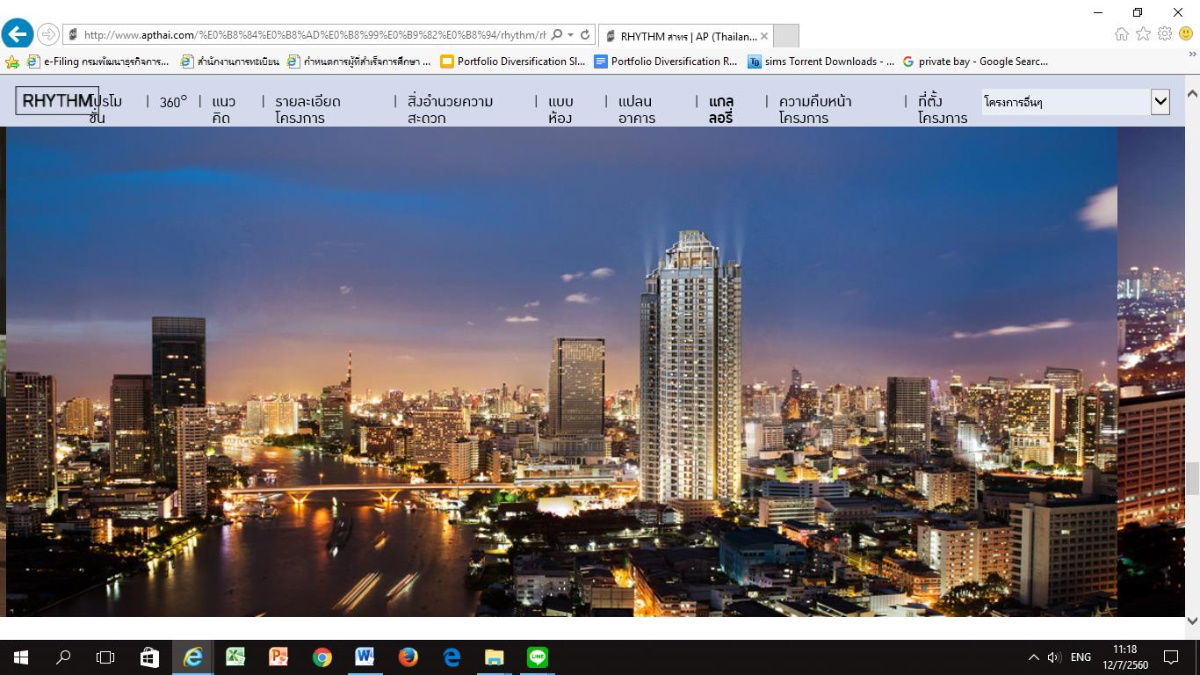Image resolution: width=1200 pixels, height=675 pixels.
Task: Click the RHYTHM logo link
Action: [53, 100]
